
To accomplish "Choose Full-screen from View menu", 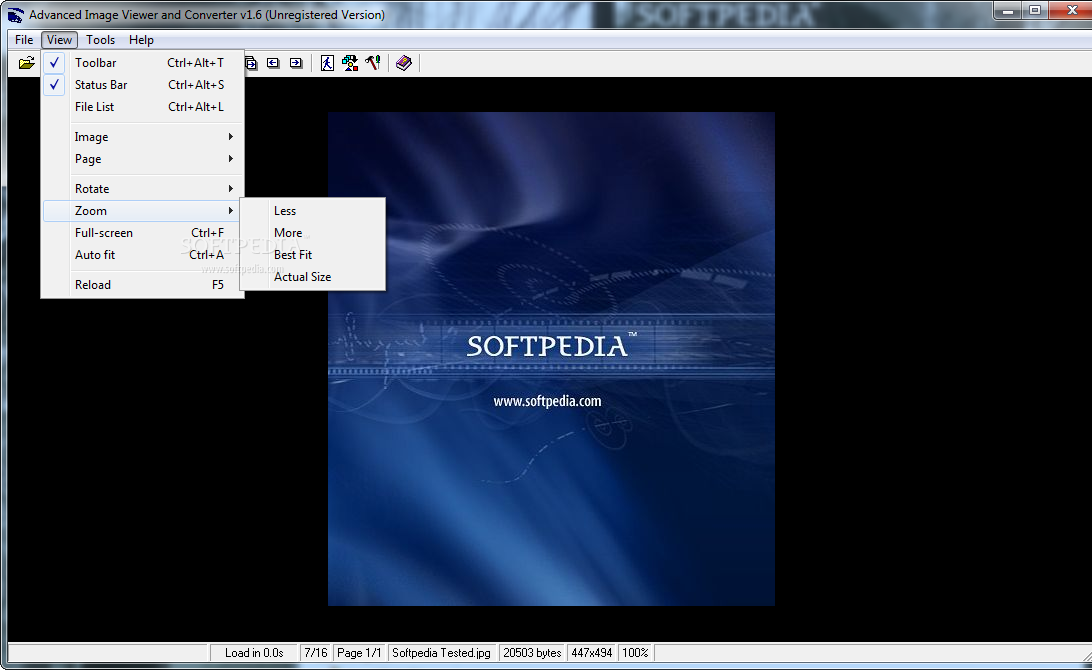I will click(143, 233).
